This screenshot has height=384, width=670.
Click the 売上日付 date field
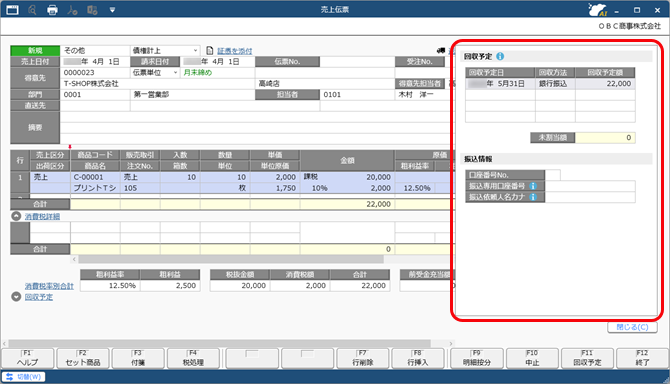pos(95,62)
